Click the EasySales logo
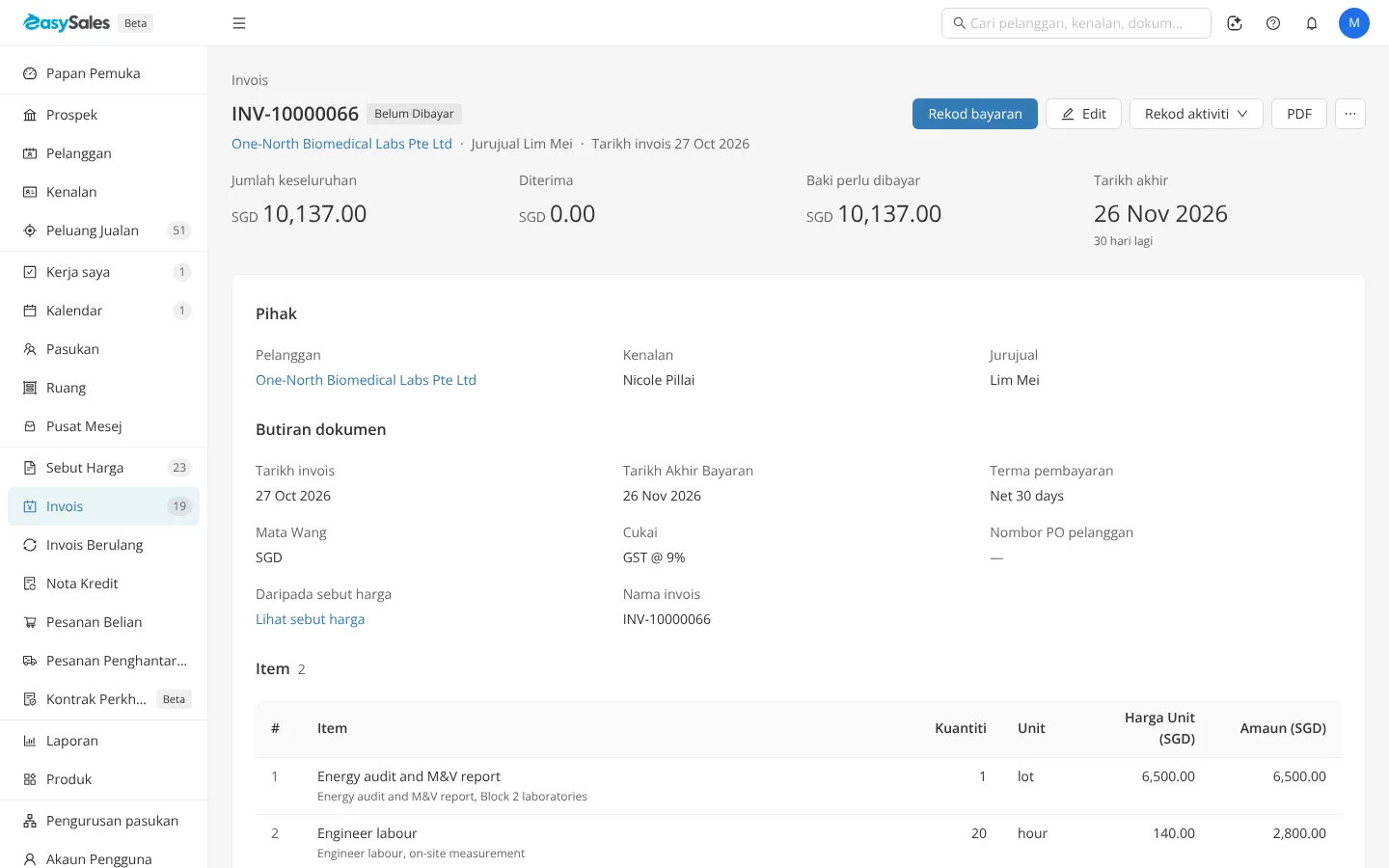This screenshot has width=1389, height=868. [67, 23]
